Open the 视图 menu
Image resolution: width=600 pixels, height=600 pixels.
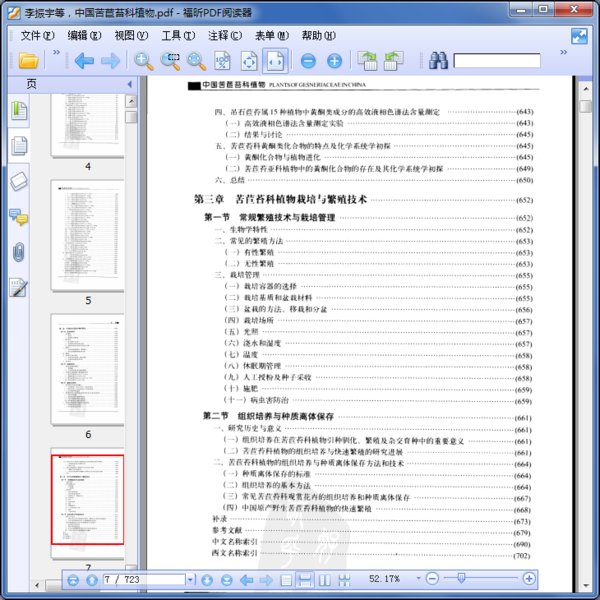click(x=131, y=36)
